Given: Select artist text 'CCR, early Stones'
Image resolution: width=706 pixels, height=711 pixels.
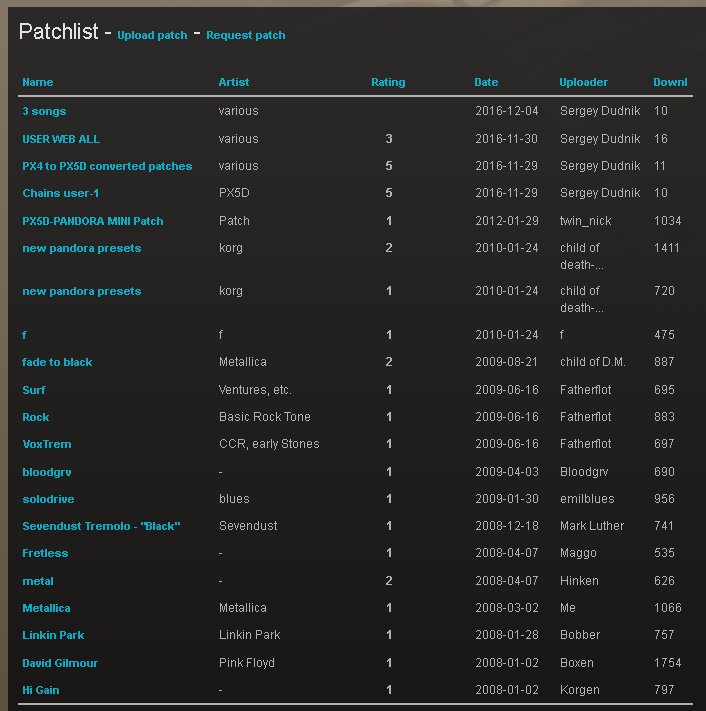Looking at the screenshot, I should 269,444.
